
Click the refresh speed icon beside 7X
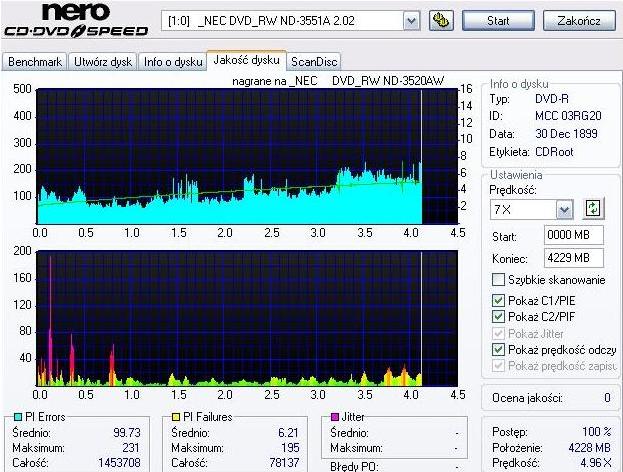coord(593,208)
